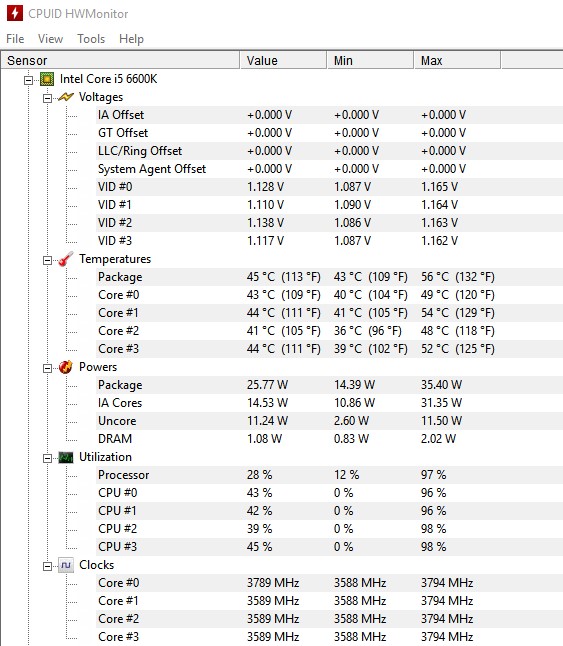Click the CPUID HWMonitor lightning app icon
Screen dimensions: 563x646
pos(15,13)
